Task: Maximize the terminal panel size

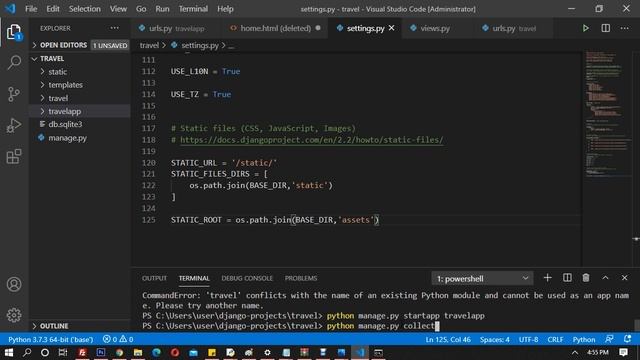Action: (605, 278)
